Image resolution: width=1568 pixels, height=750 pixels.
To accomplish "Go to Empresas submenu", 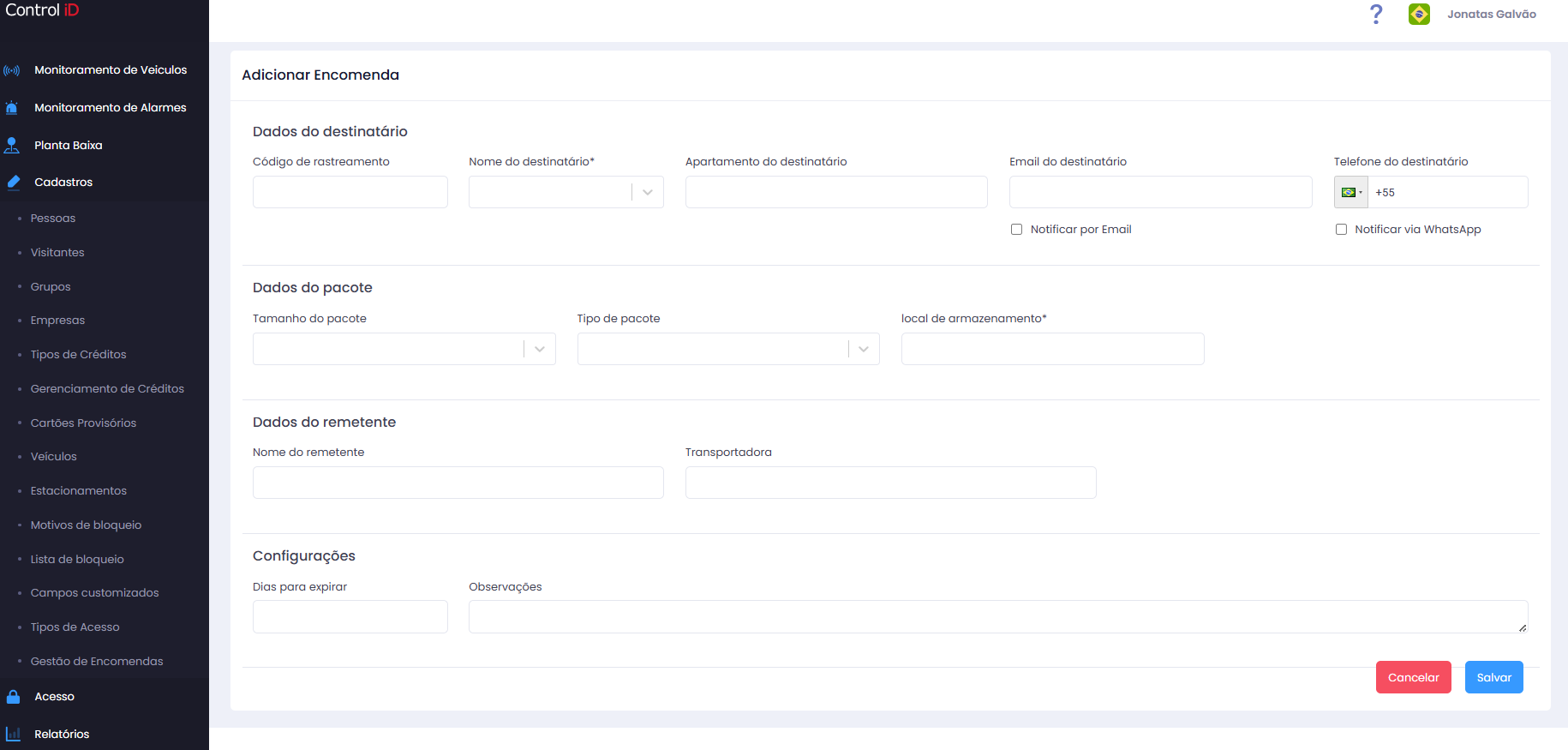I will click(x=57, y=321).
